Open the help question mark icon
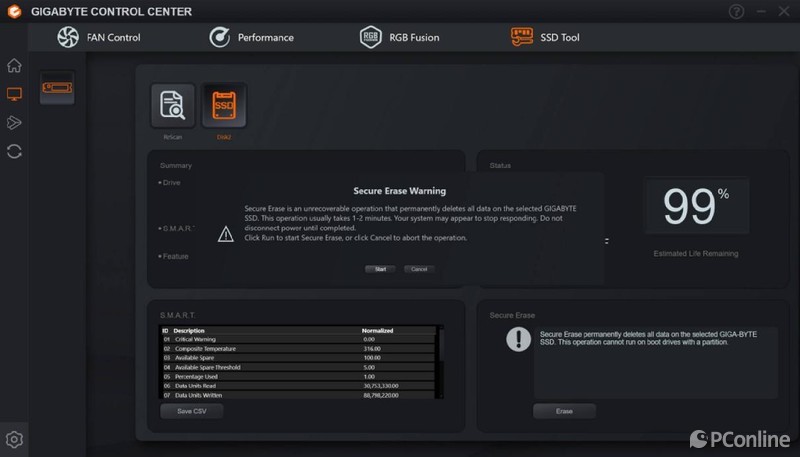The image size is (800, 457). point(736,11)
